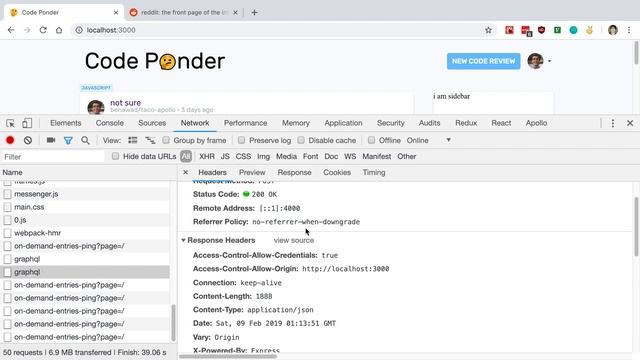Tick the messenger.js row checkbox

7,194
